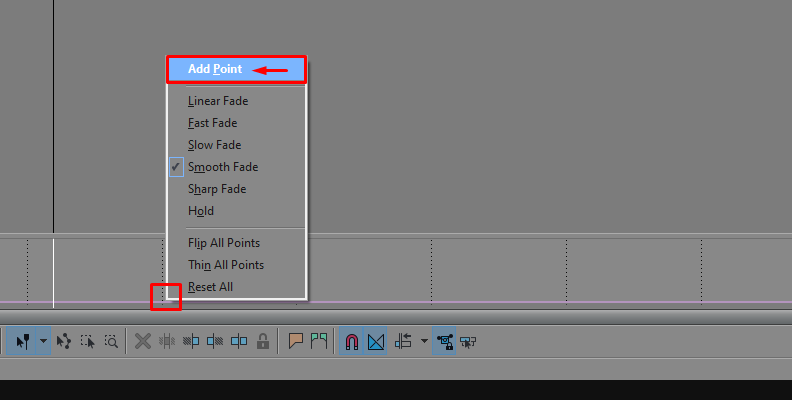
Task: Click the Trim Start icon
Action: [x=191, y=341]
